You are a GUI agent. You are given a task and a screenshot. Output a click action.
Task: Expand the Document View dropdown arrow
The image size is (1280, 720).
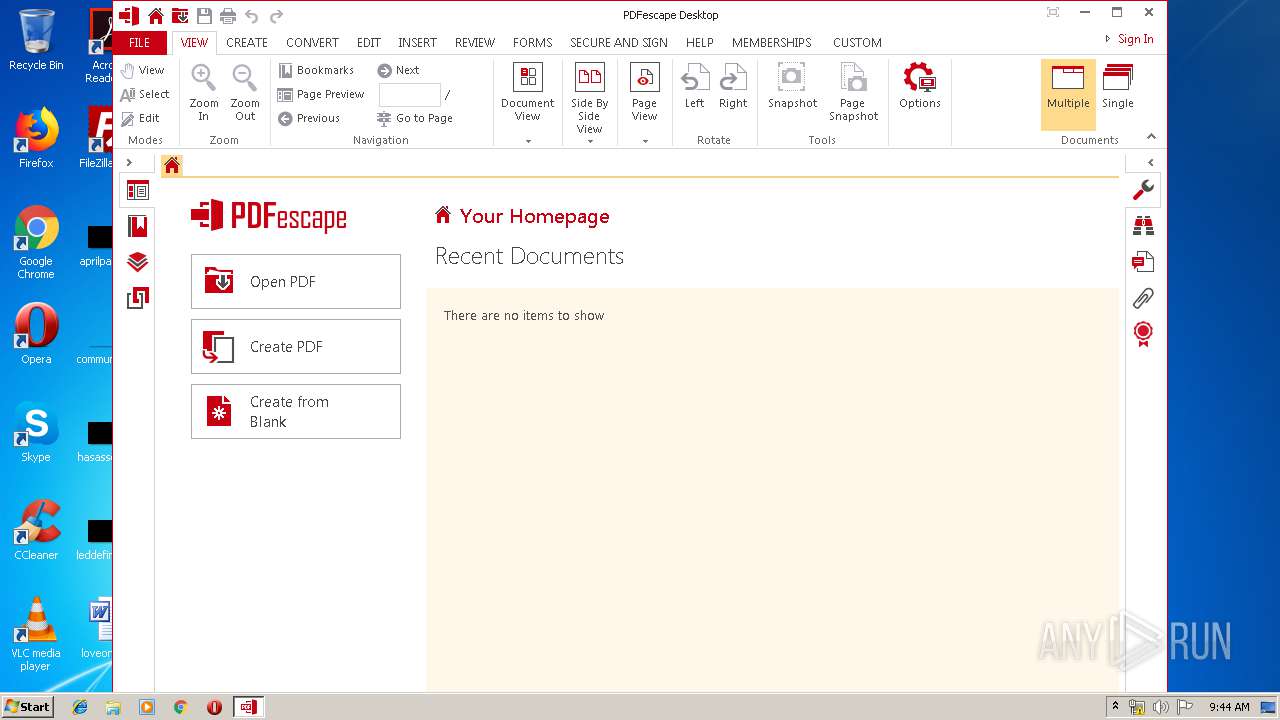pyautogui.click(x=528, y=141)
